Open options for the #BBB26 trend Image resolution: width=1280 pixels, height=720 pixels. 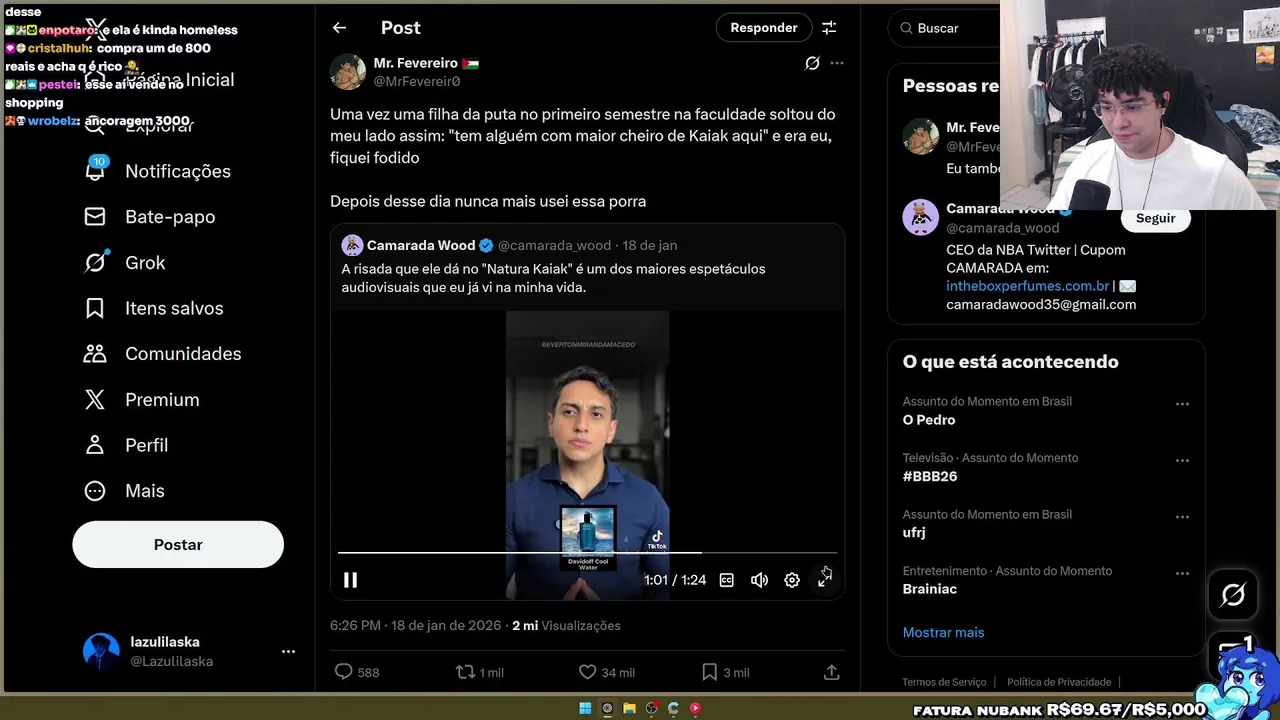(x=1182, y=462)
